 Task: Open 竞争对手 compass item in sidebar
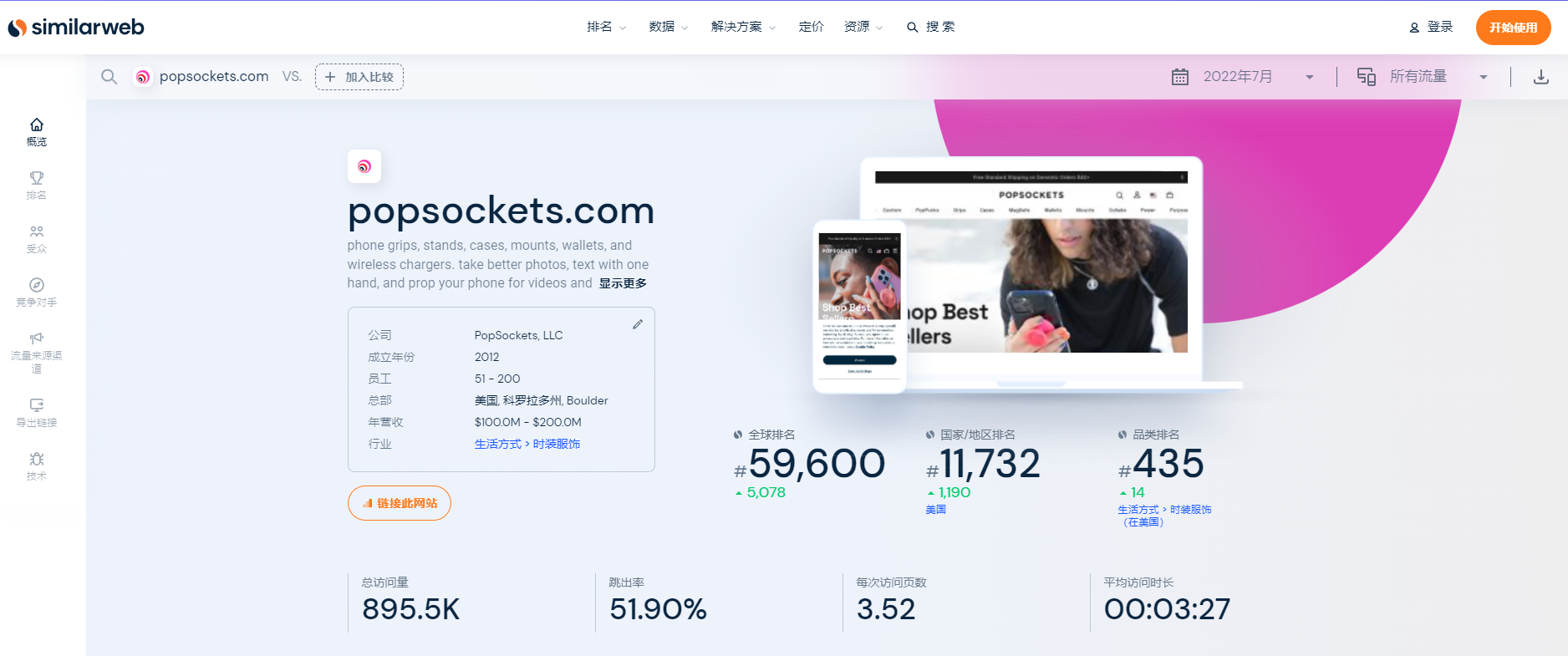[x=37, y=292]
